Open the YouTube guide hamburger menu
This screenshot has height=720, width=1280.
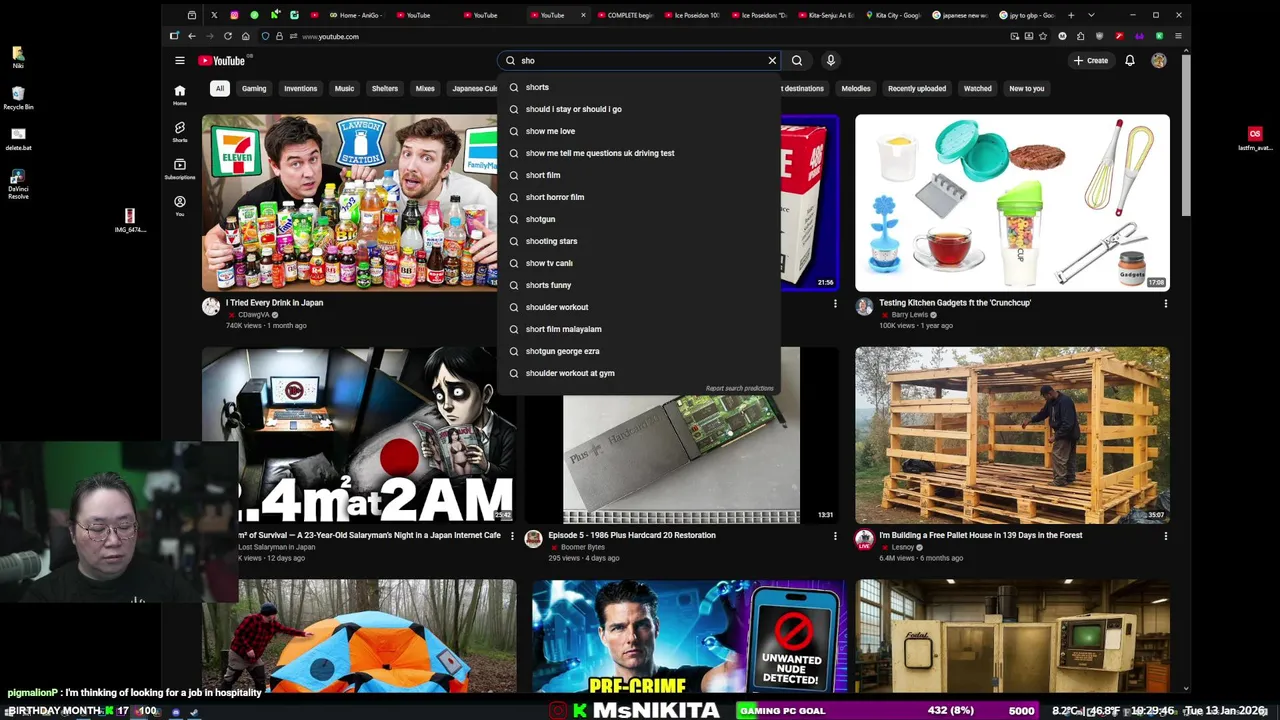click(x=180, y=60)
